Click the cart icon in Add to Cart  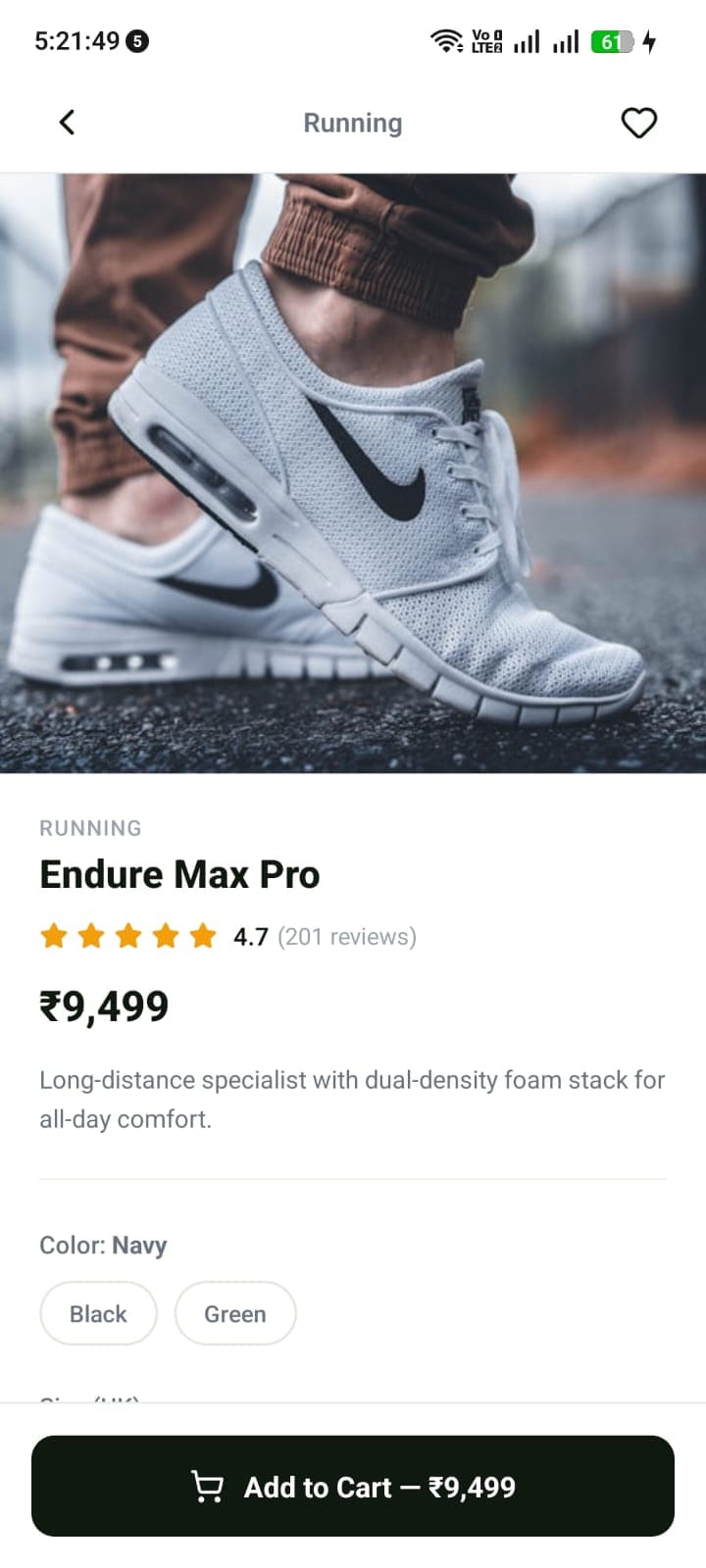pos(207,1487)
